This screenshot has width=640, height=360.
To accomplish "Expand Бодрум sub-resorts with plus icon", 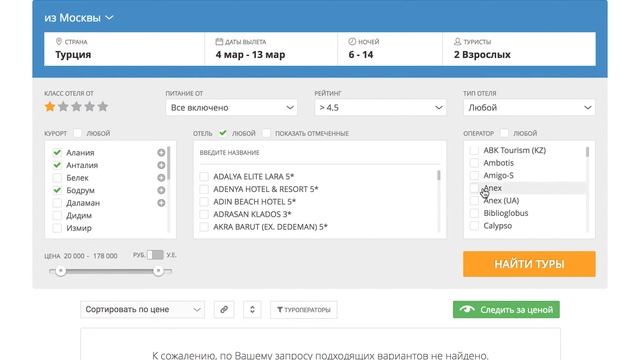I will tap(161, 190).
